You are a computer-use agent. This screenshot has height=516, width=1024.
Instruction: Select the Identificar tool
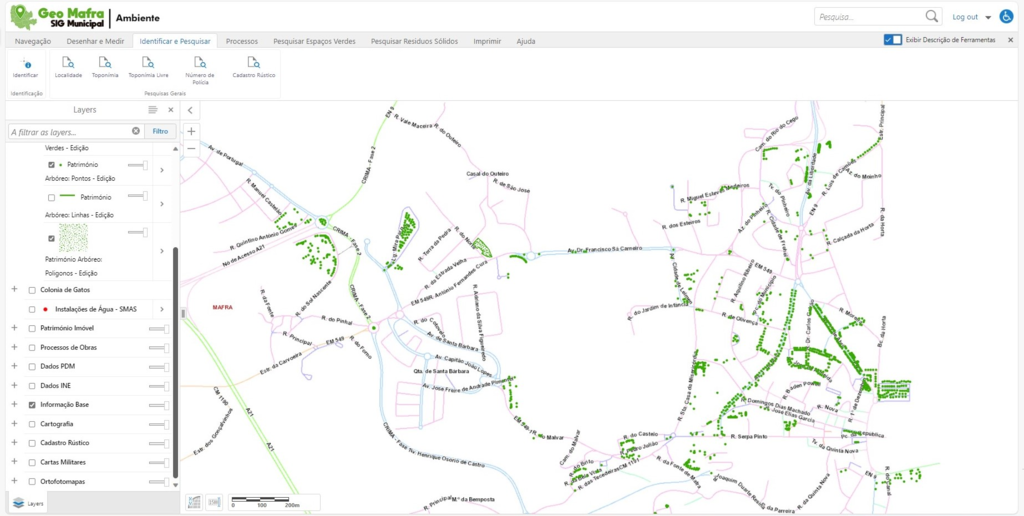(25, 66)
